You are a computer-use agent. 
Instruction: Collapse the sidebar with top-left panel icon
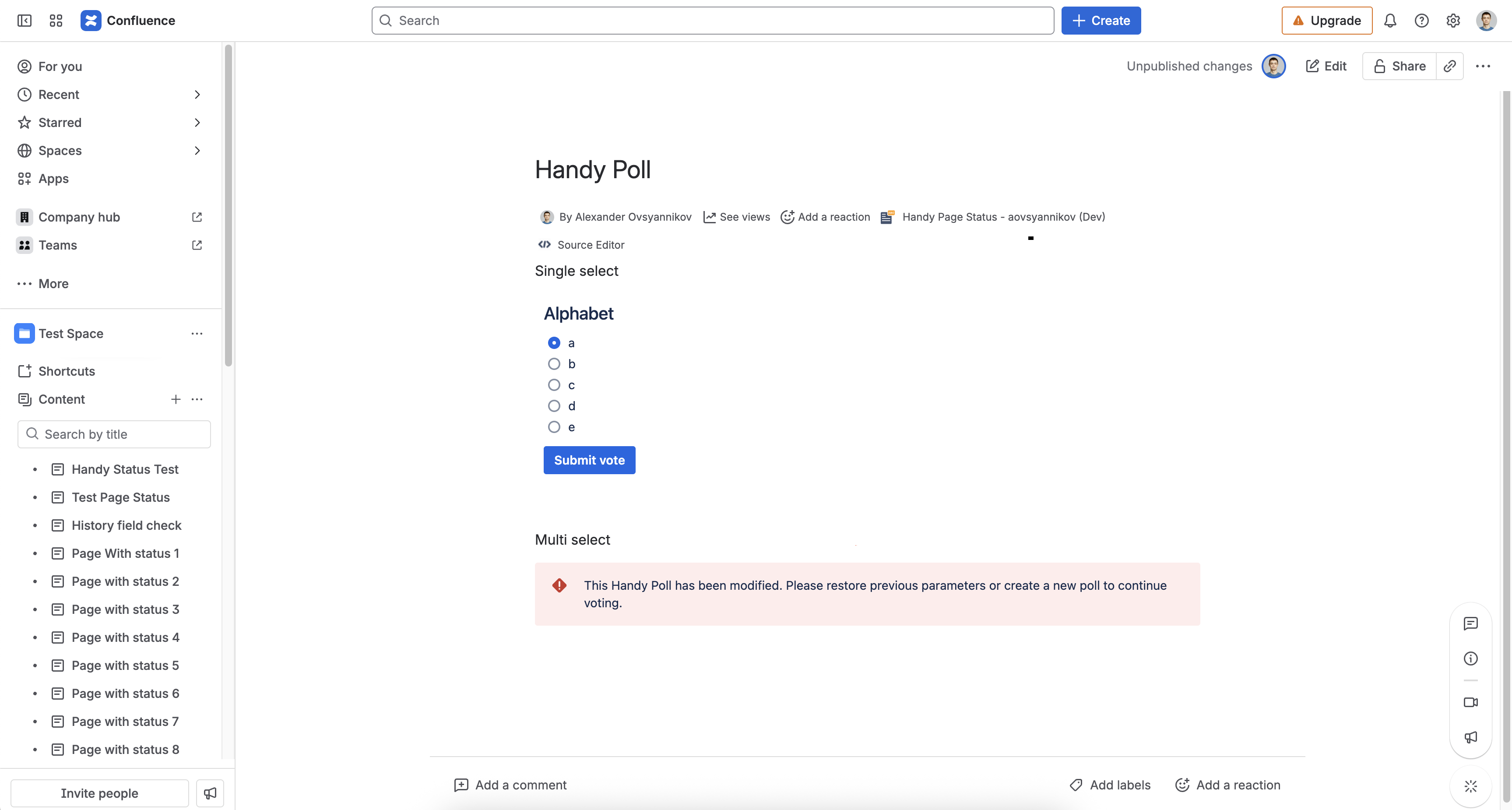coord(24,21)
